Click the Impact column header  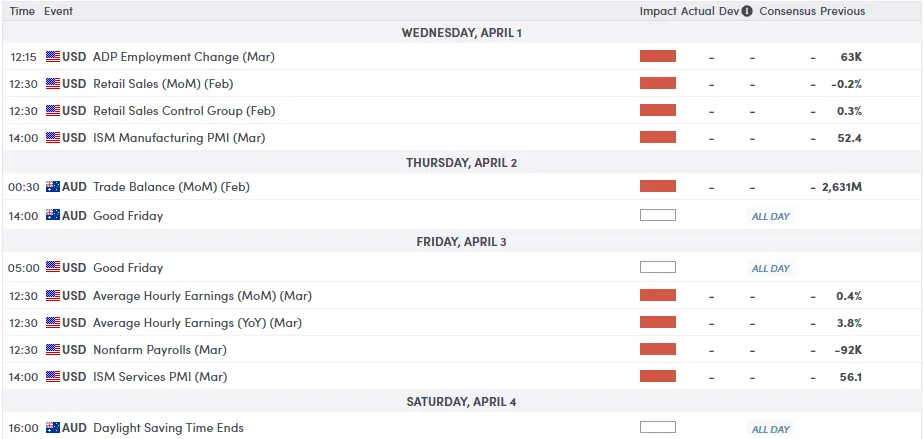click(x=658, y=11)
